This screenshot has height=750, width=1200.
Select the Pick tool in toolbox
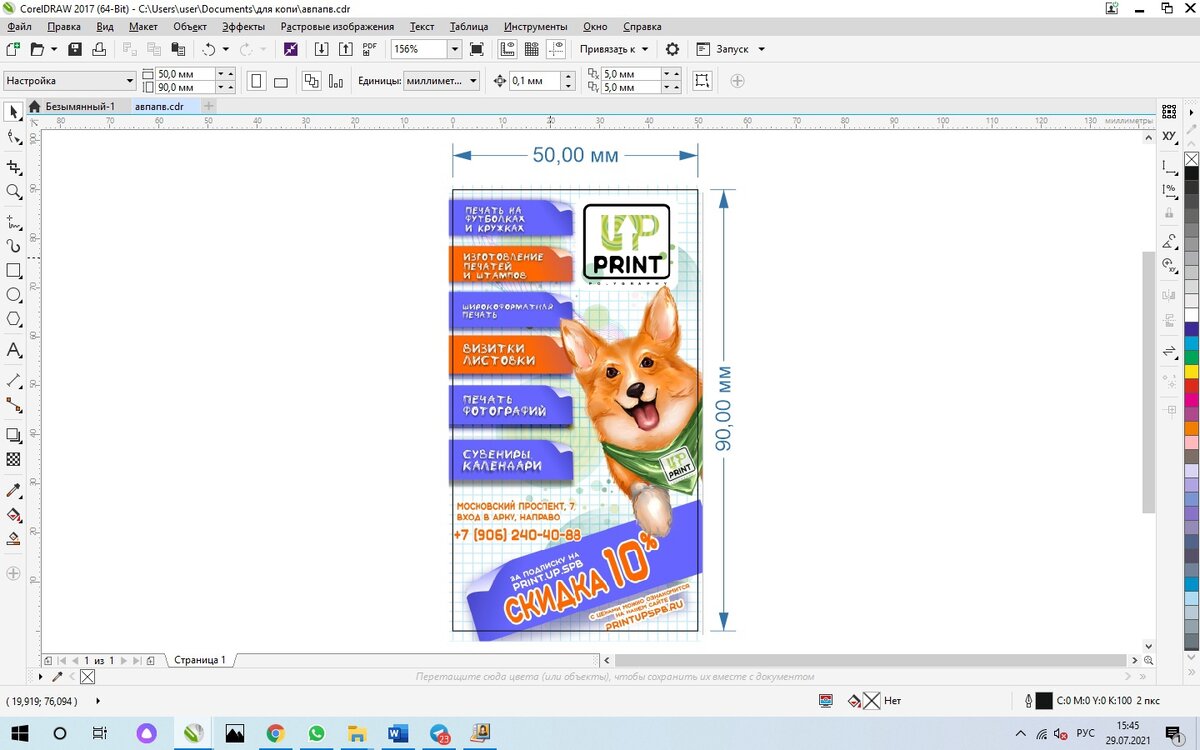(x=13, y=111)
